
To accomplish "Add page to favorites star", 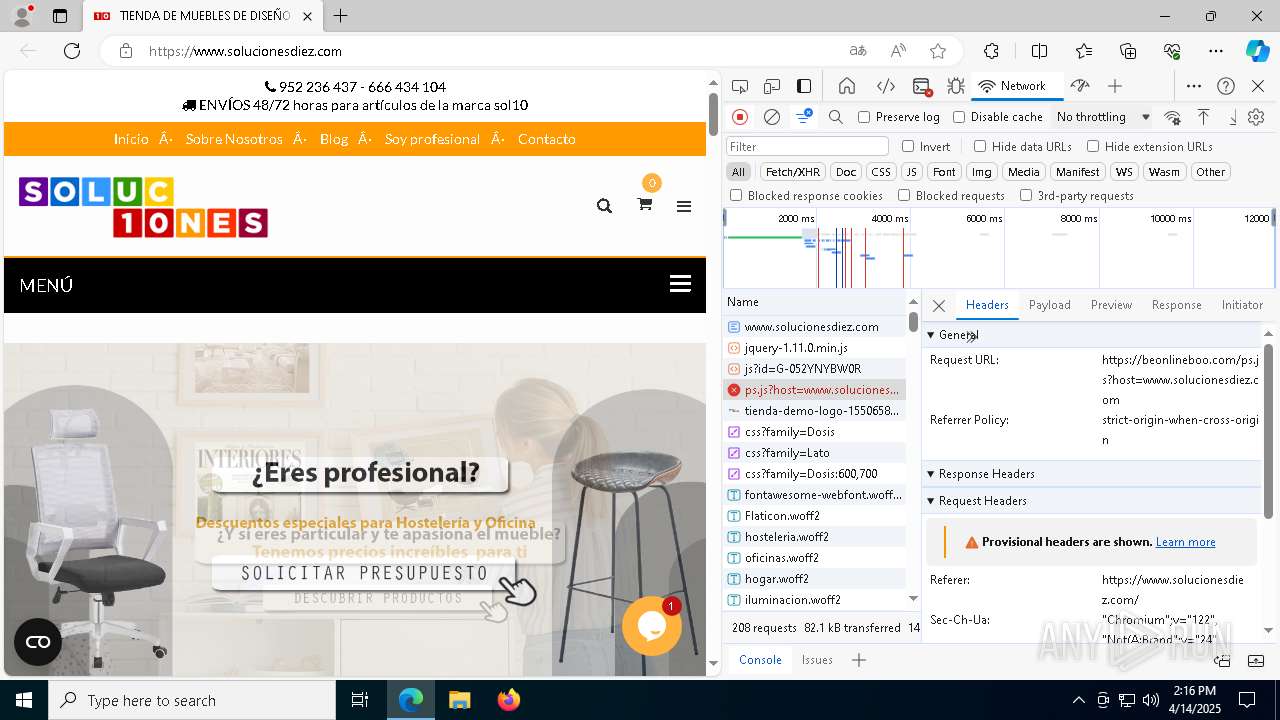I will tap(937, 51).
